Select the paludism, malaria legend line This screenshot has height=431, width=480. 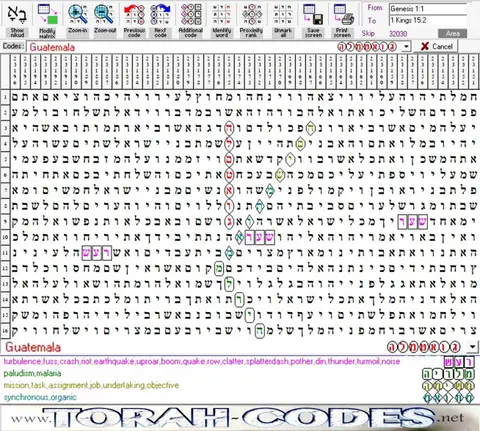(x=32, y=373)
